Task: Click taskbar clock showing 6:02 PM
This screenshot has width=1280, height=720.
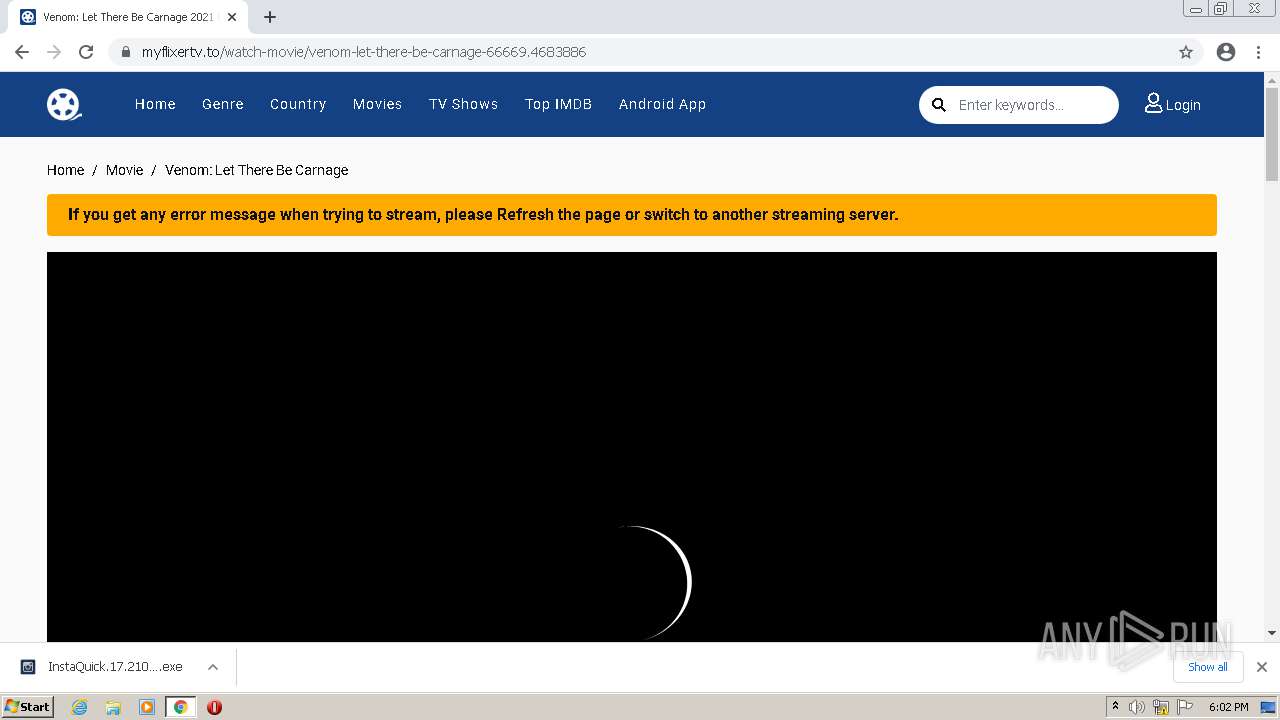Action: [x=1228, y=707]
